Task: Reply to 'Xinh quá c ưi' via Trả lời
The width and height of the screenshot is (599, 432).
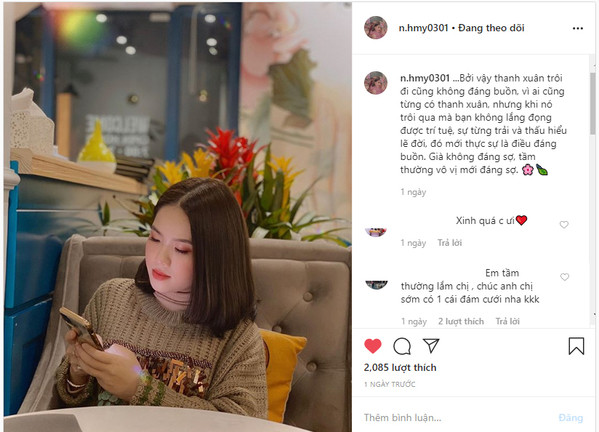Action: point(449,243)
